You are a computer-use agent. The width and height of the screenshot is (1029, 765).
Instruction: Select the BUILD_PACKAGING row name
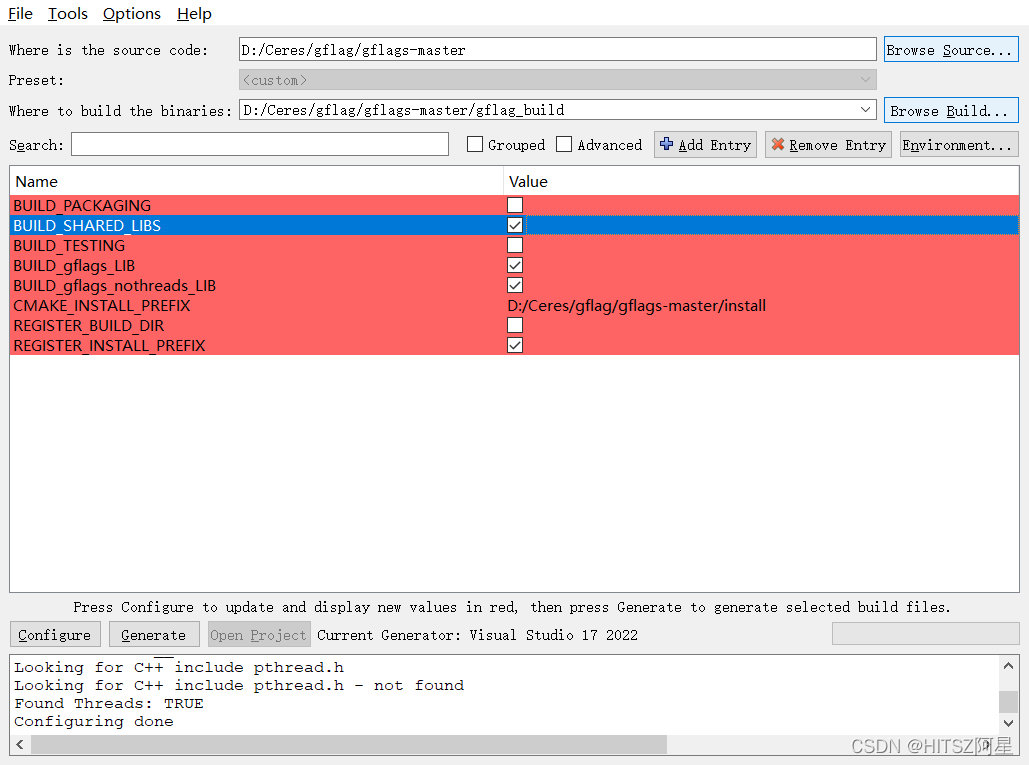[x=82, y=205]
